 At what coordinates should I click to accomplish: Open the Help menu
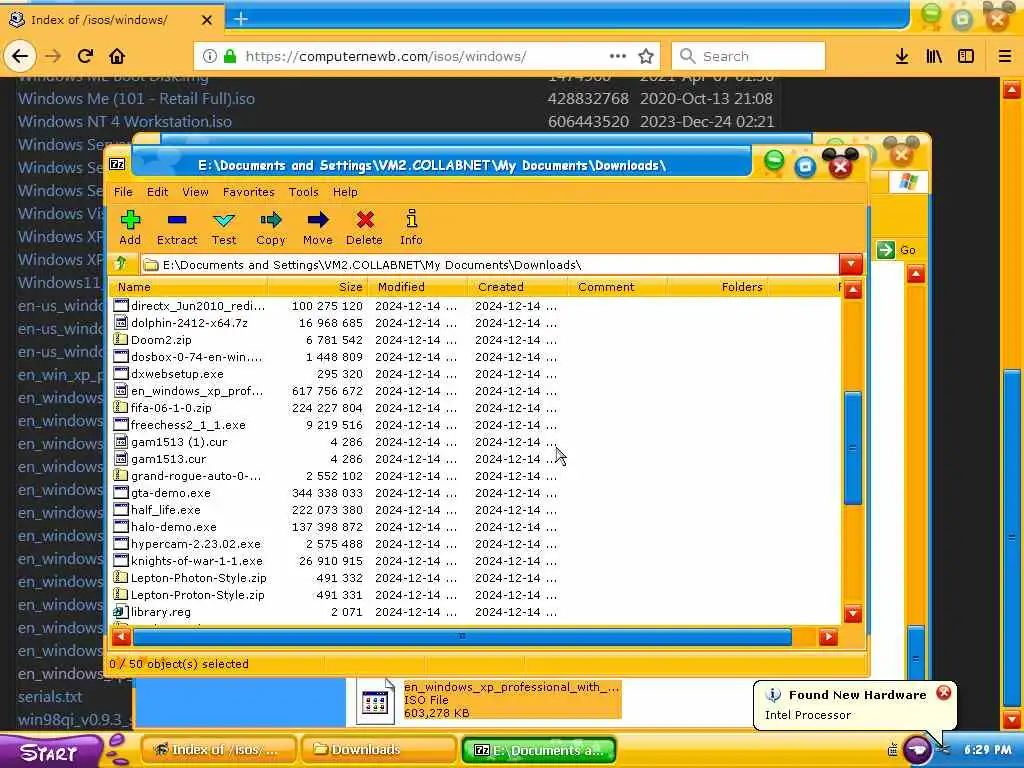pyautogui.click(x=345, y=192)
